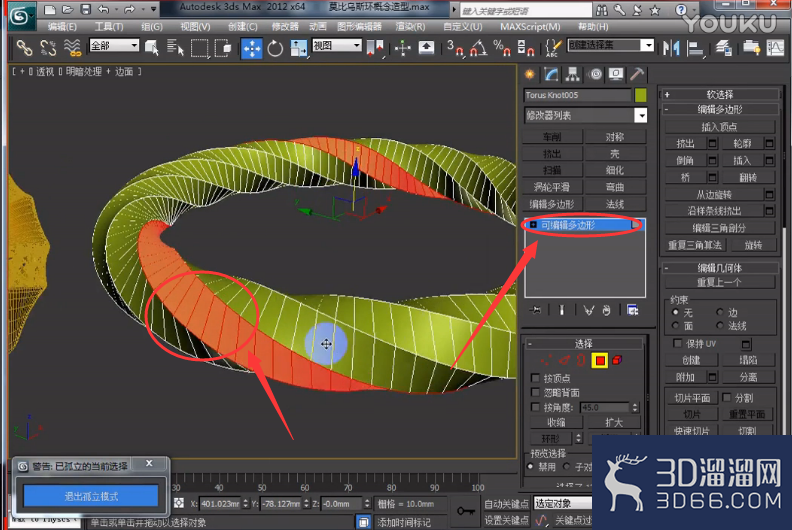
Task: Activate the Select and Scale tool
Action: (299, 49)
